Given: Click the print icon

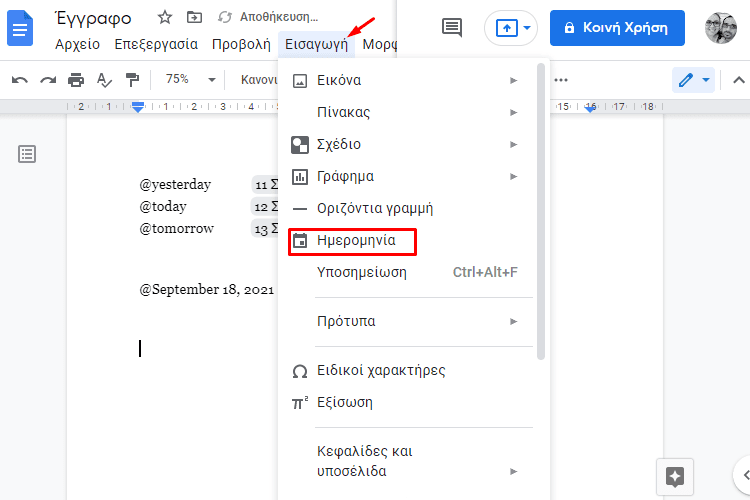Looking at the screenshot, I should (76, 80).
